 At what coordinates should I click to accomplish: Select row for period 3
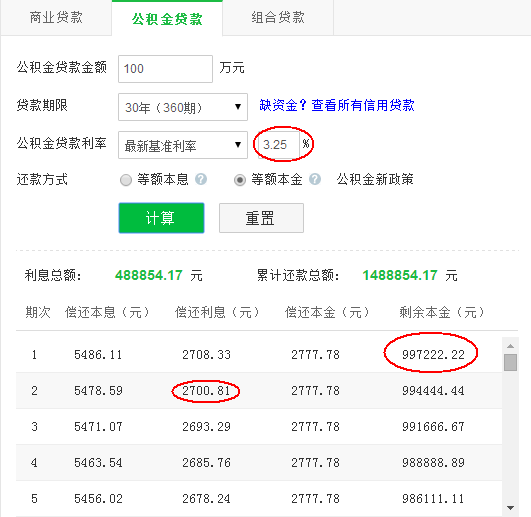tap(259, 427)
